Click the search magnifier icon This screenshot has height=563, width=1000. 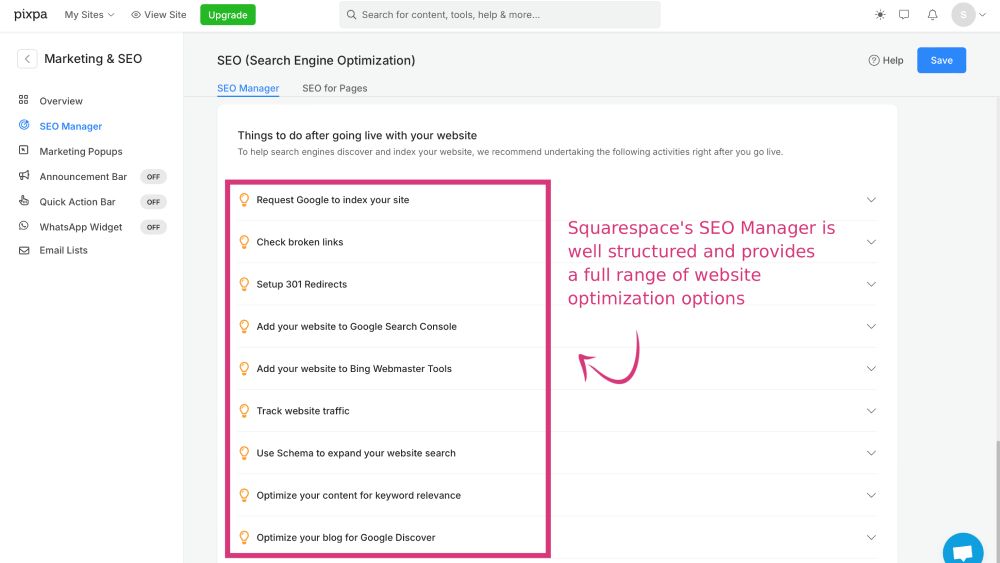pos(351,15)
